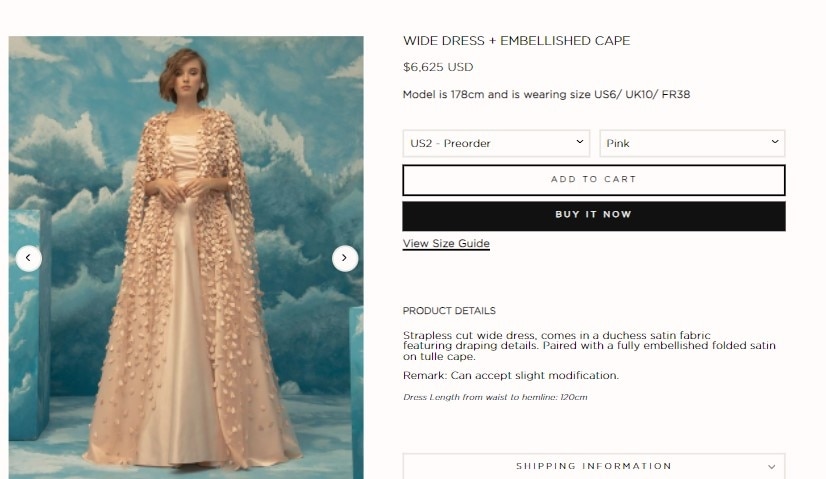Viewport: 826px width, 479px height.
Task: Hit the black Buy It Now button
Action: pyautogui.click(x=594, y=215)
